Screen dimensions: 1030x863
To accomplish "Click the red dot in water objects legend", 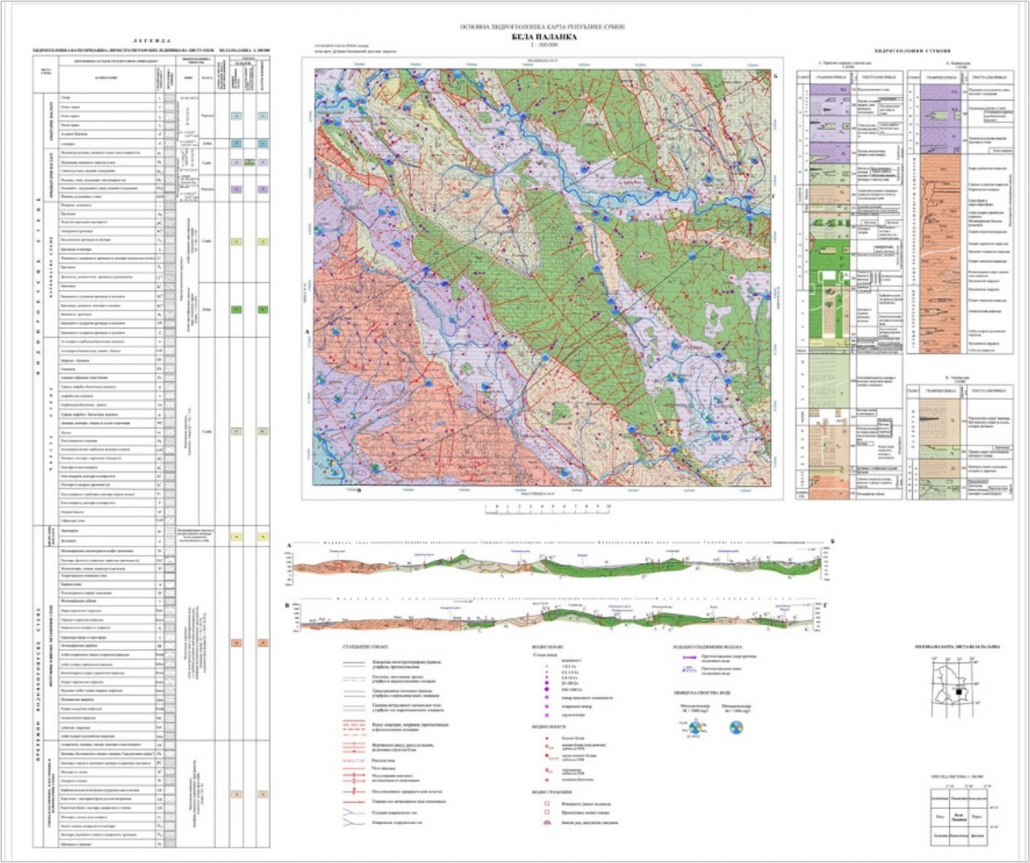I will click(546, 737).
